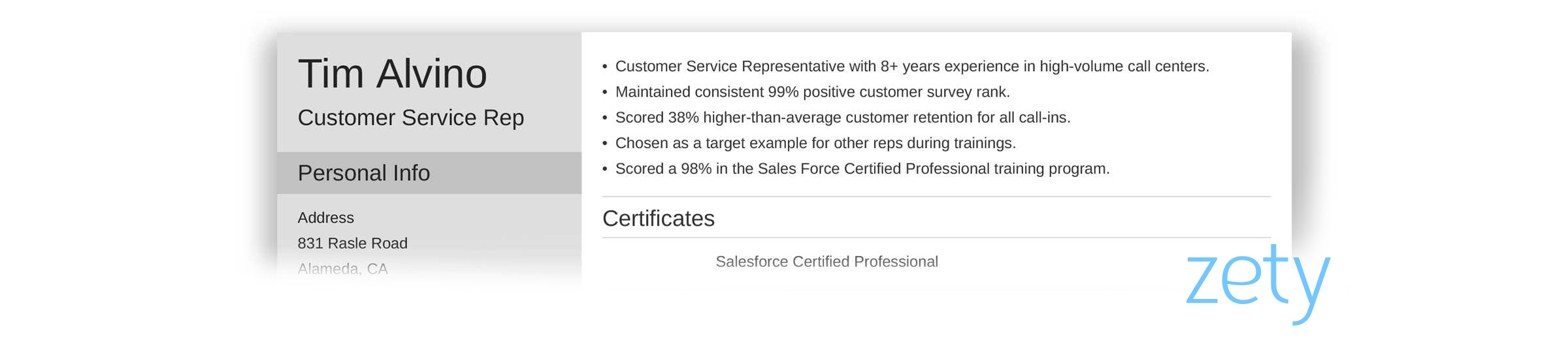Click the bullet marker before 'Chosen as'
The width and height of the screenshot is (1568, 340).
point(605,143)
